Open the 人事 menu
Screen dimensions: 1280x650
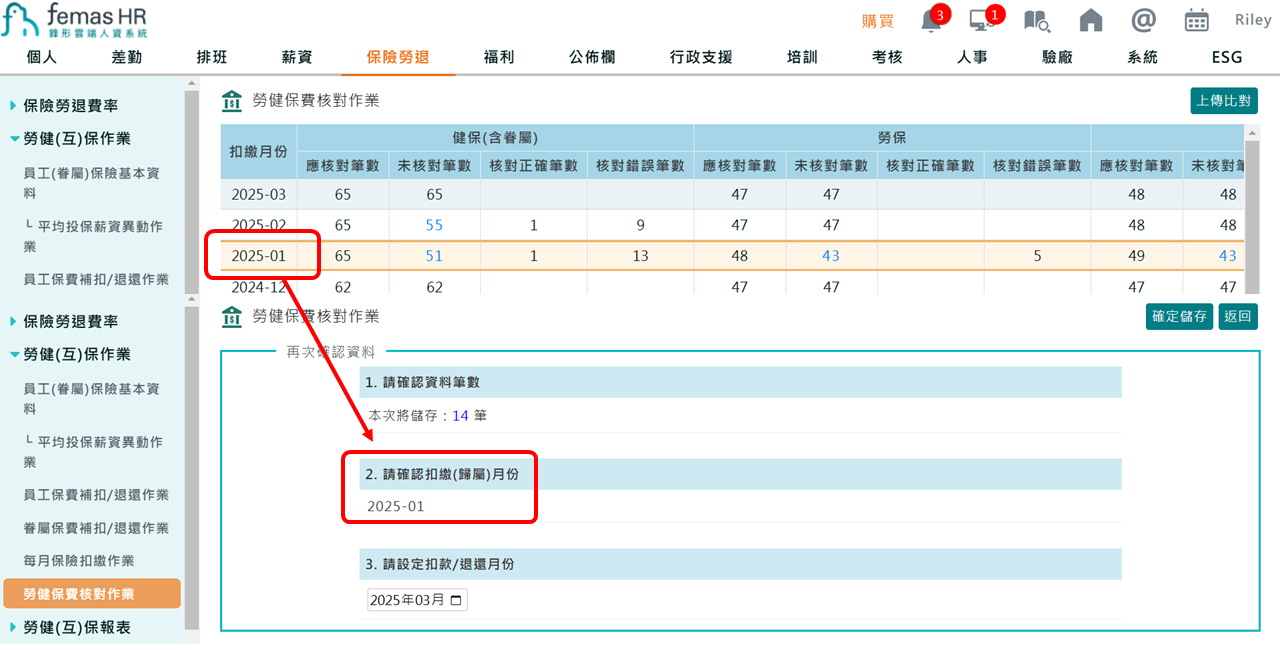(x=972, y=57)
